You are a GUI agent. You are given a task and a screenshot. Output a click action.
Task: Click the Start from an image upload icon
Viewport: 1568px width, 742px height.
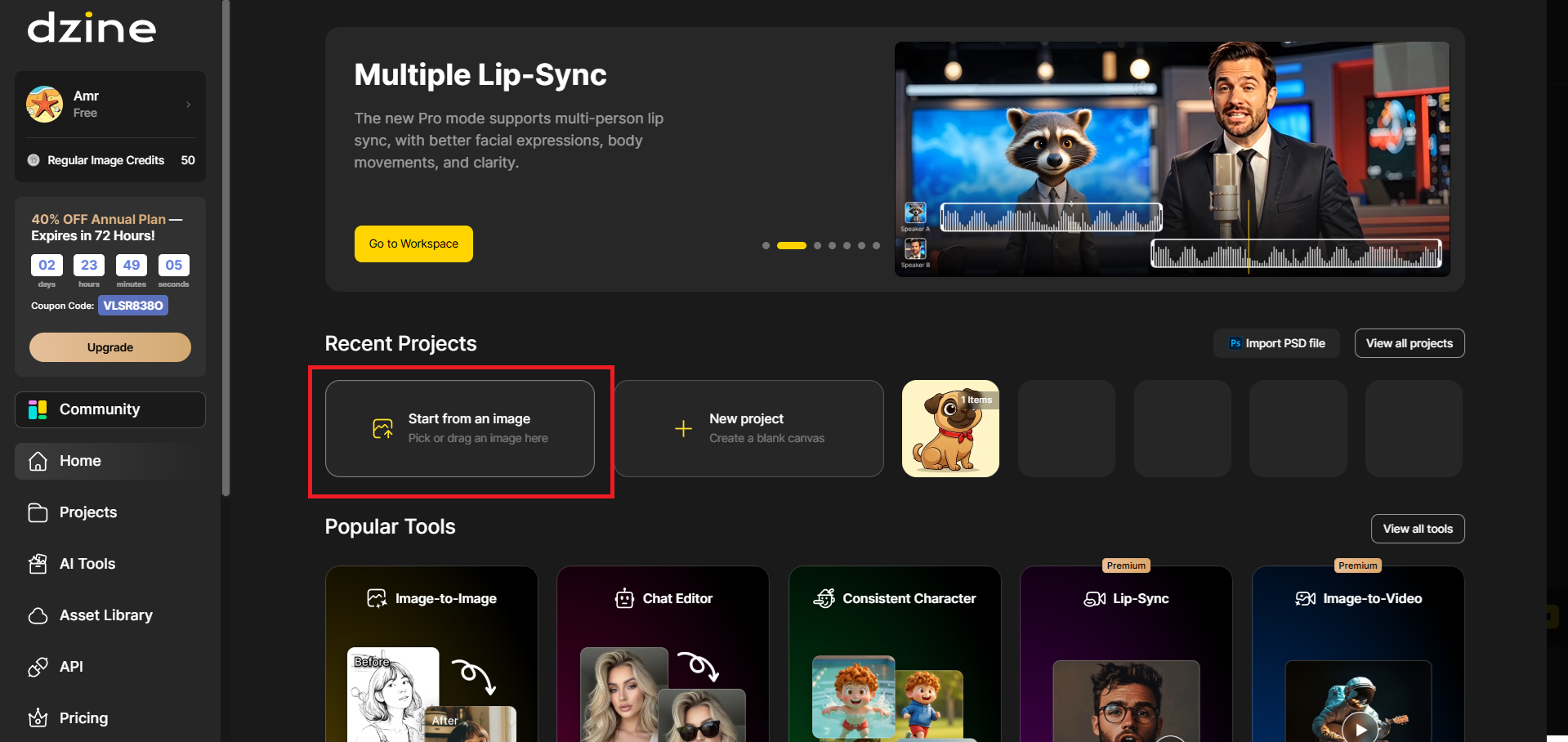click(x=382, y=428)
